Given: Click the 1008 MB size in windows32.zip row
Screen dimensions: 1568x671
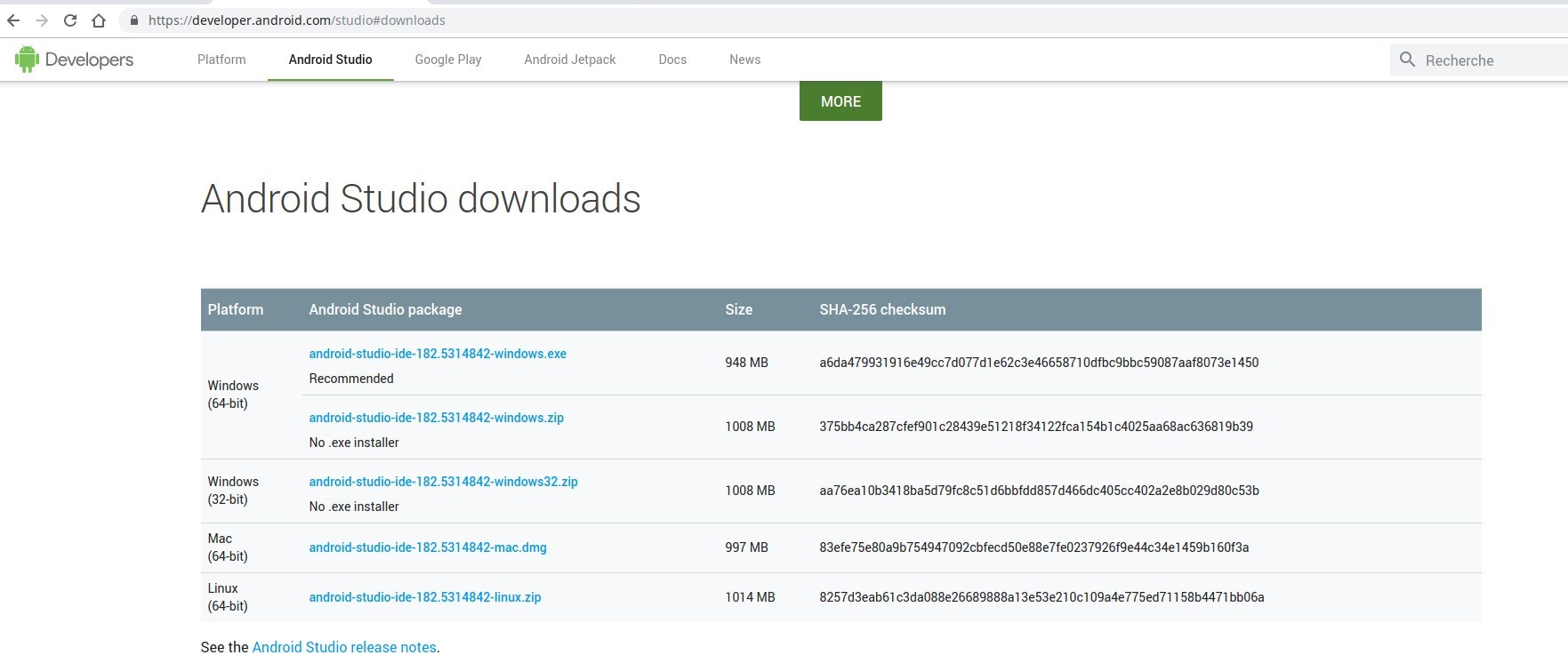Looking at the screenshot, I should pos(750,491).
